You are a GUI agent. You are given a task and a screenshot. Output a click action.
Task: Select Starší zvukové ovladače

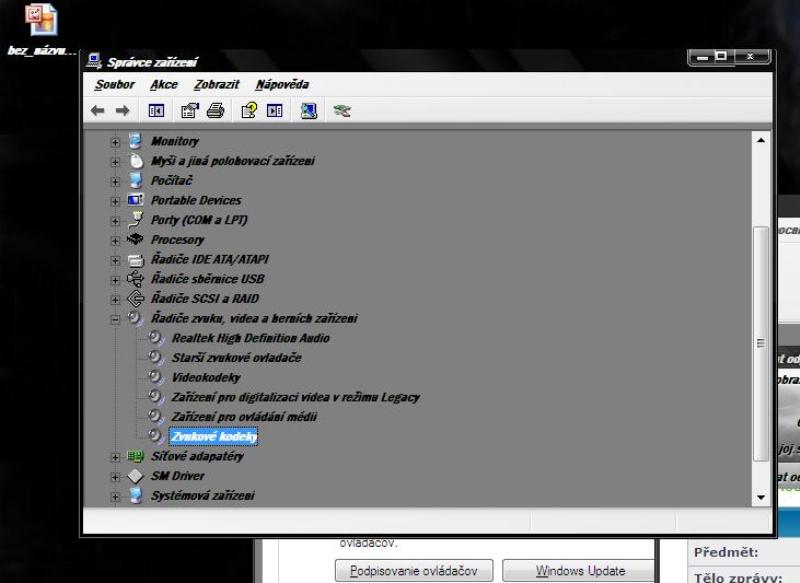click(237, 358)
